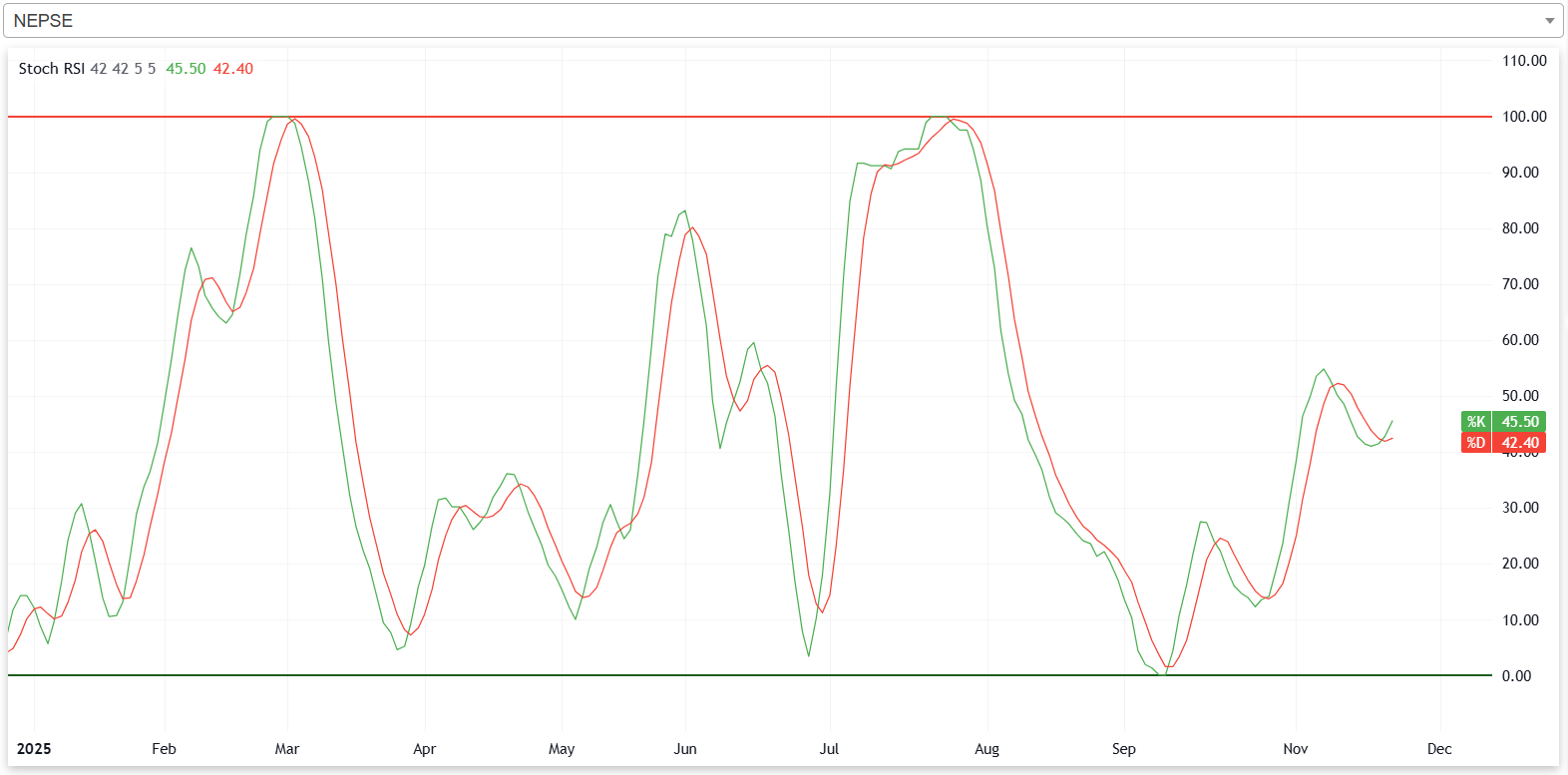Click the 2025 label on time axis
The height and width of the screenshot is (775, 1568).
point(34,749)
